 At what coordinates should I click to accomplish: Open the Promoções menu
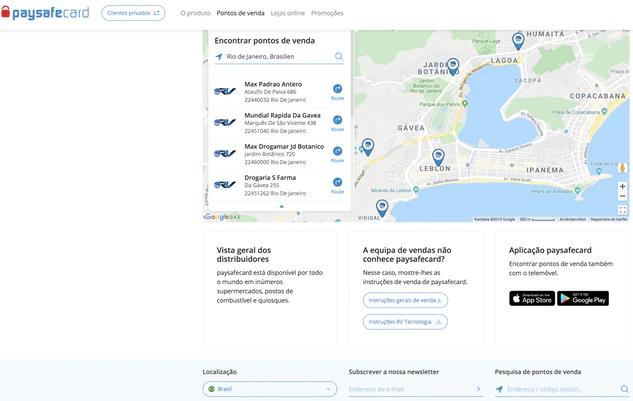click(x=327, y=13)
